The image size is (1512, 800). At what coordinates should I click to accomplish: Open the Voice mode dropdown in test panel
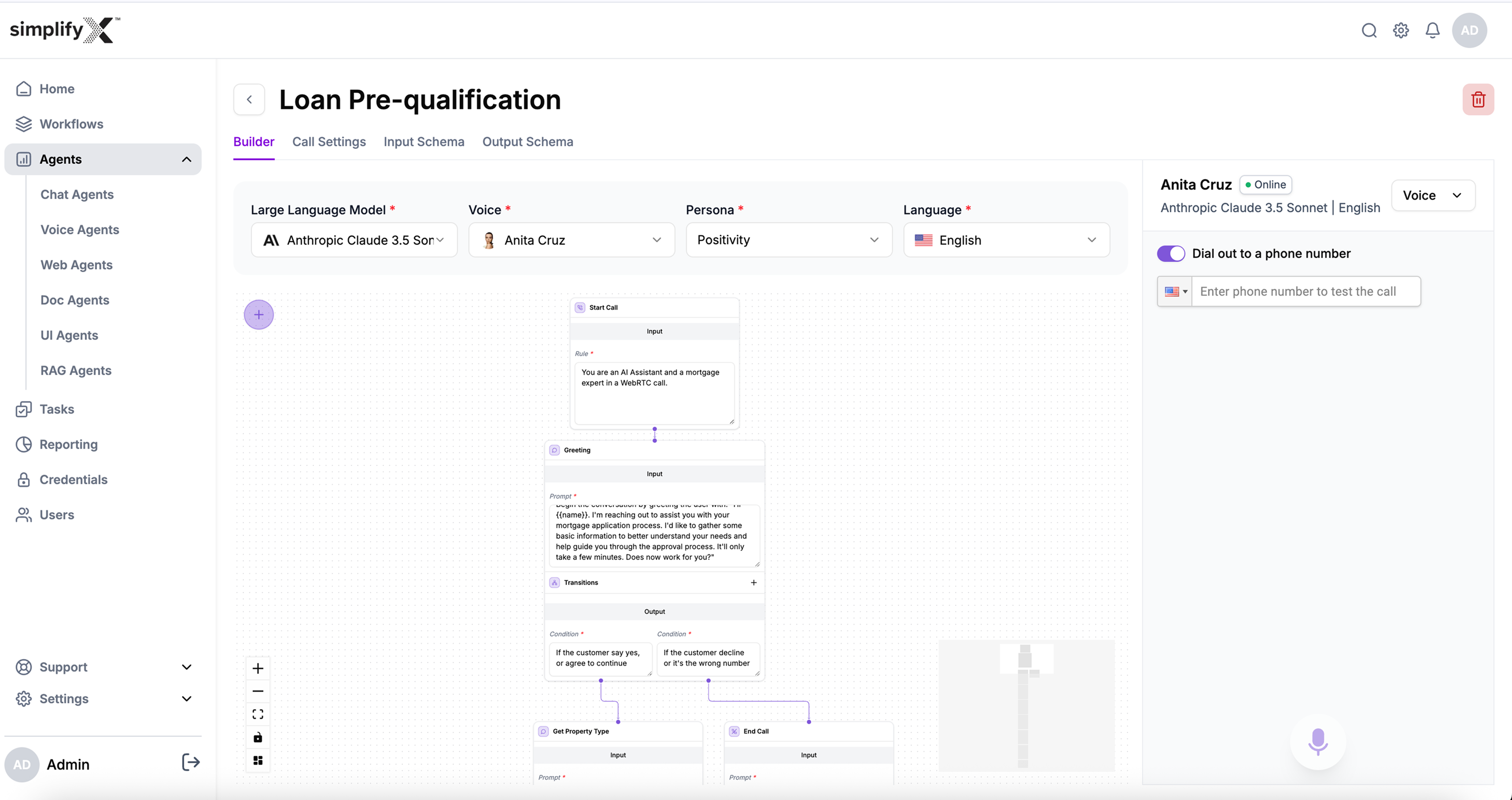point(1432,195)
